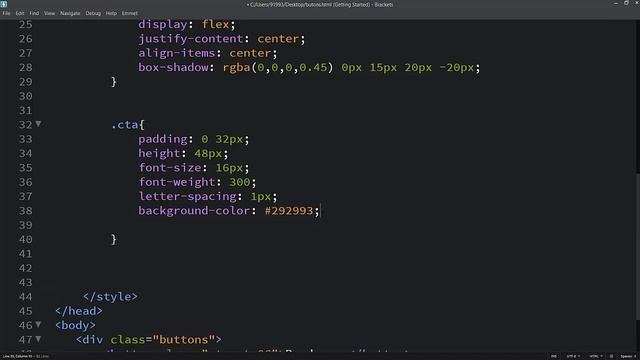Viewport: 640px width, 360px height.
Task: Click padding property on line 33
Action: coord(163,139)
